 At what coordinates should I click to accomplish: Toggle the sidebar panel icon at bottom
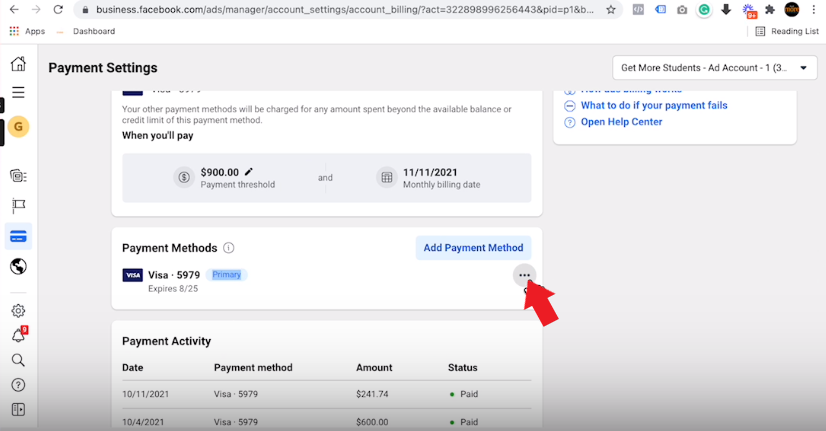pos(18,410)
